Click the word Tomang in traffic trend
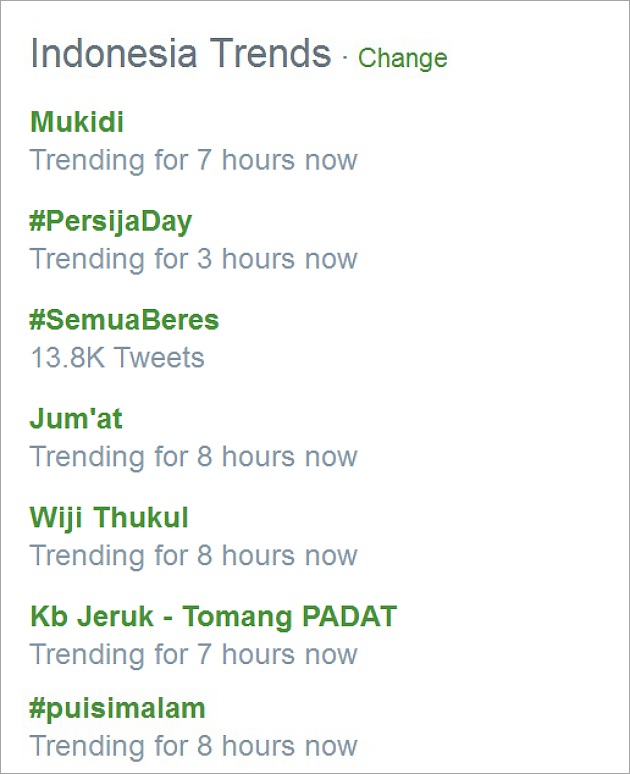The height and width of the screenshot is (774, 630). point(238,618)
